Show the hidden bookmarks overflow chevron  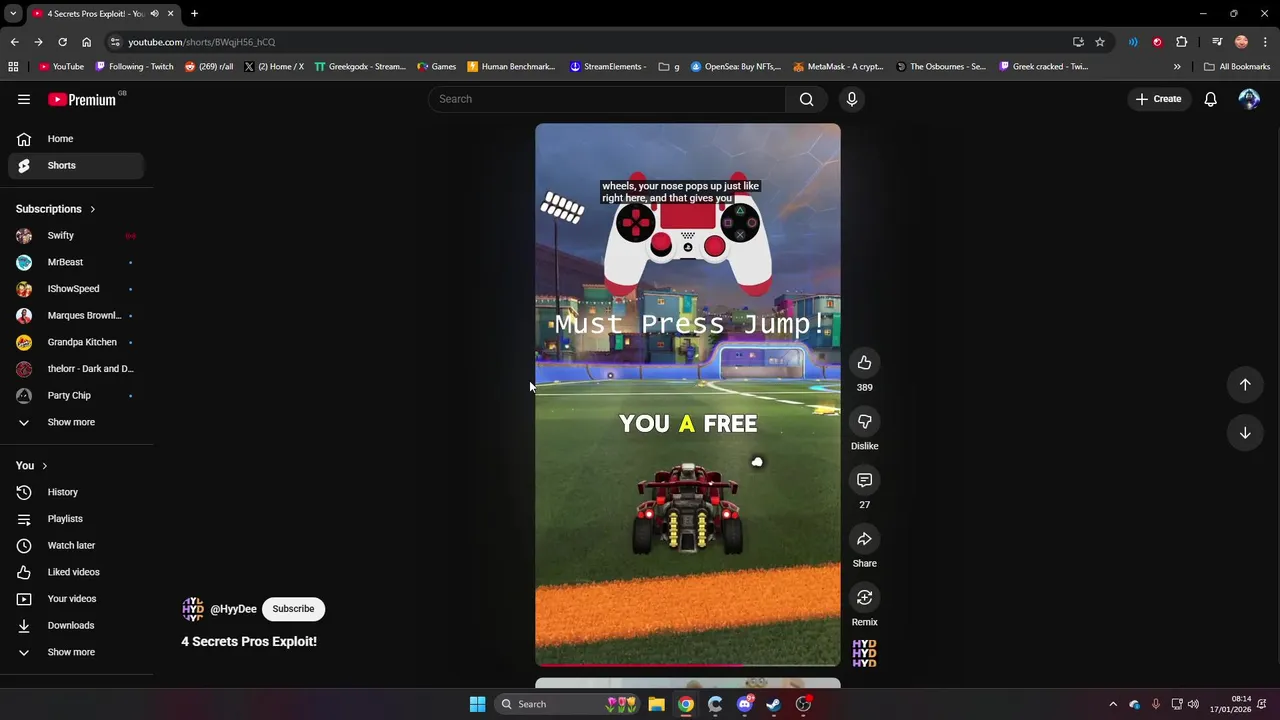click(1177, 67)
